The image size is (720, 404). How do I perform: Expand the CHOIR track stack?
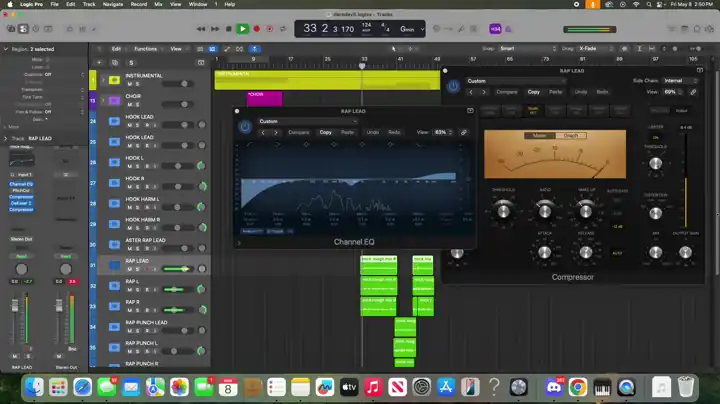pyautogui.click(x=103, y=101)
